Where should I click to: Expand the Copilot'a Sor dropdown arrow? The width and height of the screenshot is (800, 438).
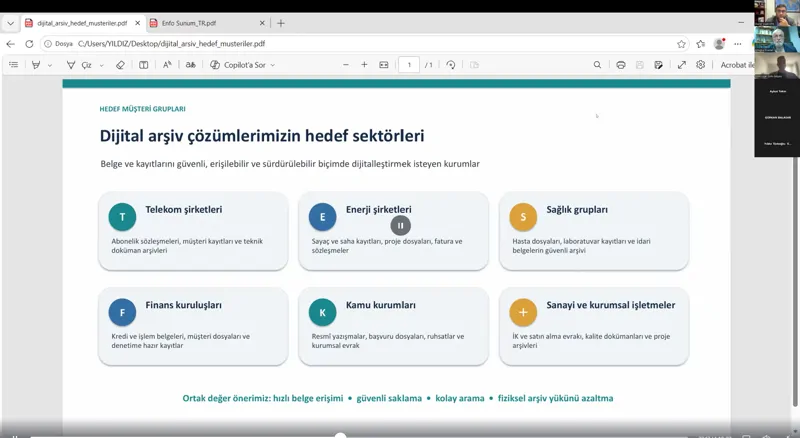(272, 65)
